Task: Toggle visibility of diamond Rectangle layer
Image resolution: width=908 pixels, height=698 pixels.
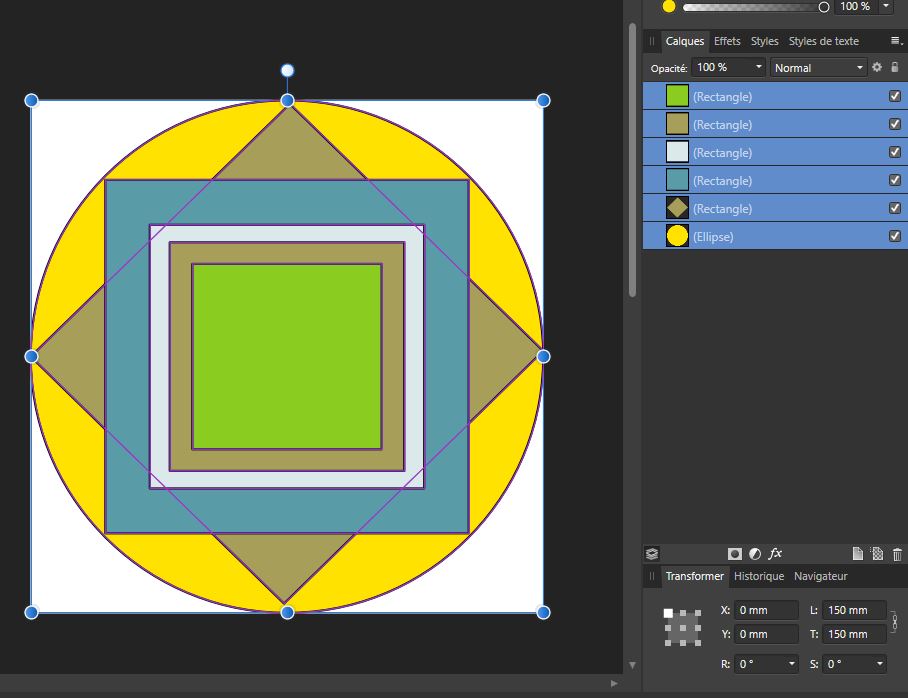Action: (895, 208)
